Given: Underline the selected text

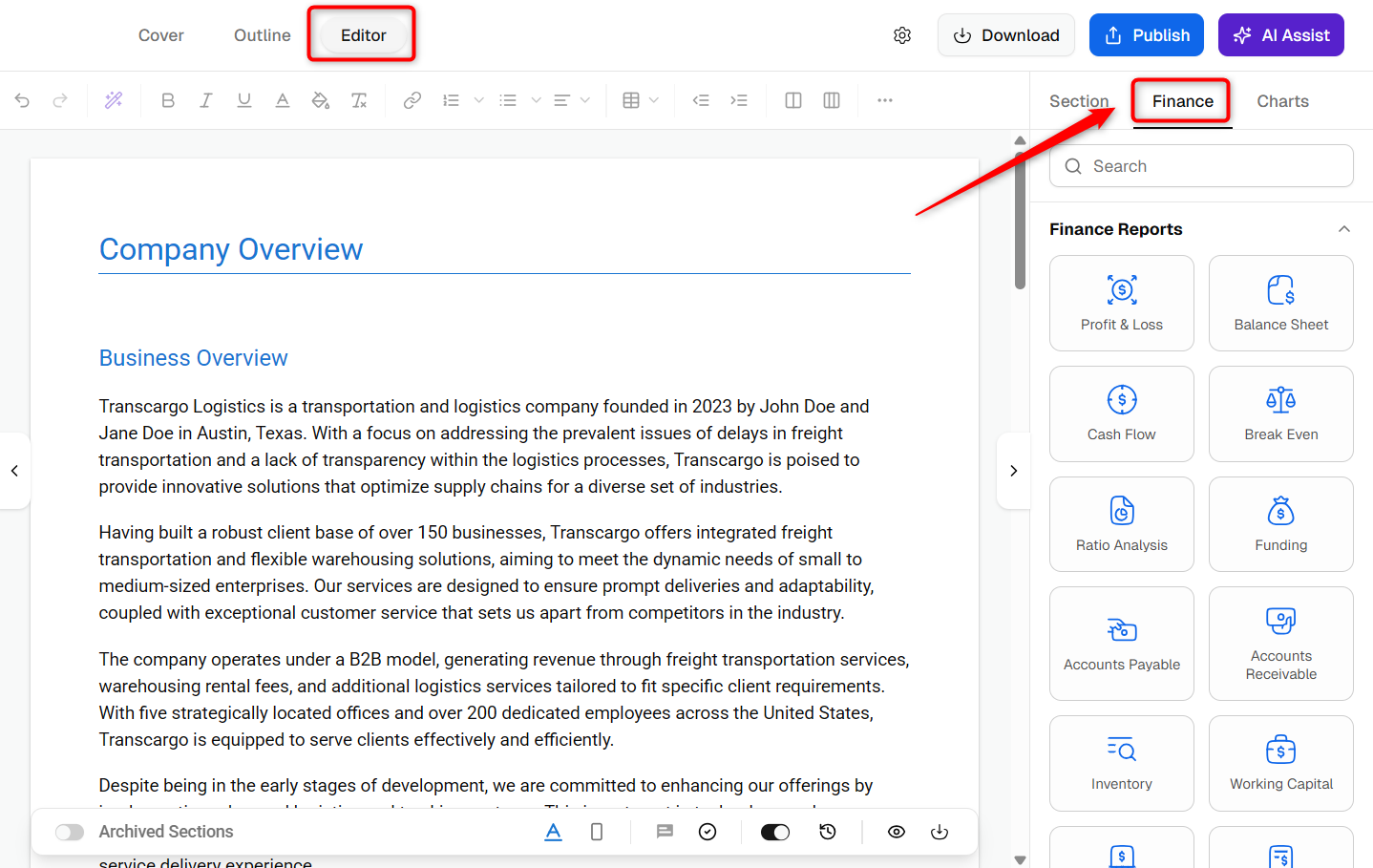Looking at the screenshot, I should [244, 100].
